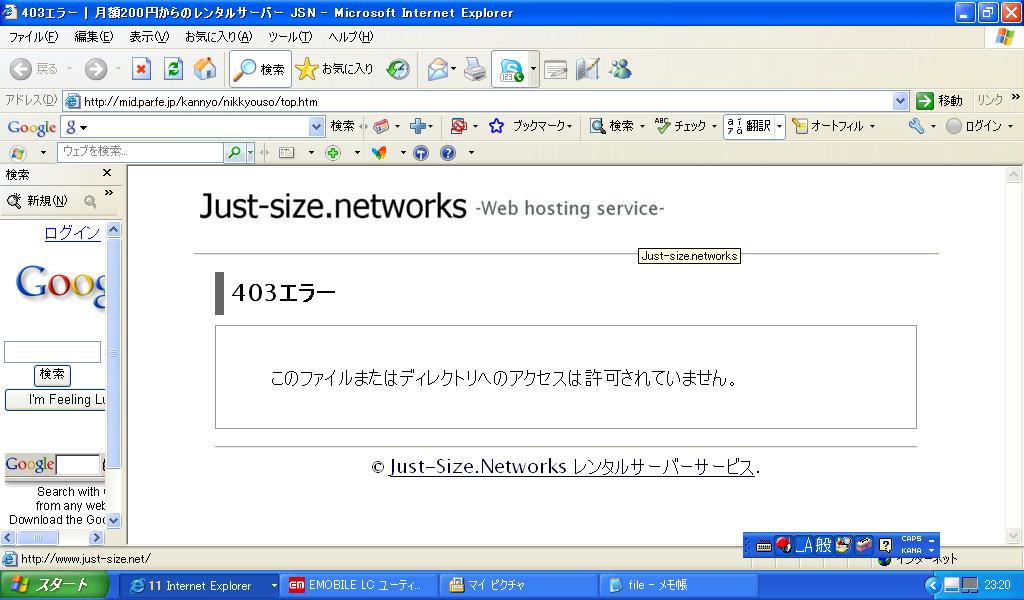Viewport: 1024px width, 600px height.
Task: Click the Back (戻る) navigation button
Action: point(34,69)
